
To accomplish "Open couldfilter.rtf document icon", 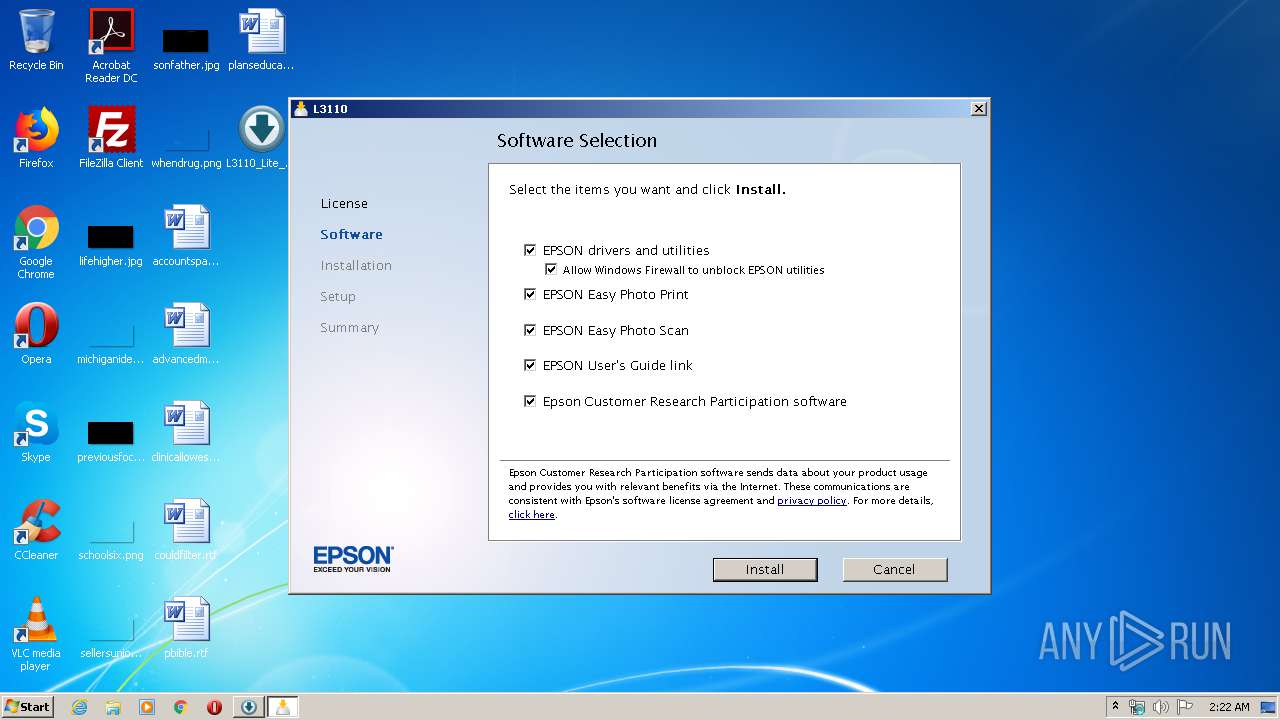I will click(x=186, y=530).
